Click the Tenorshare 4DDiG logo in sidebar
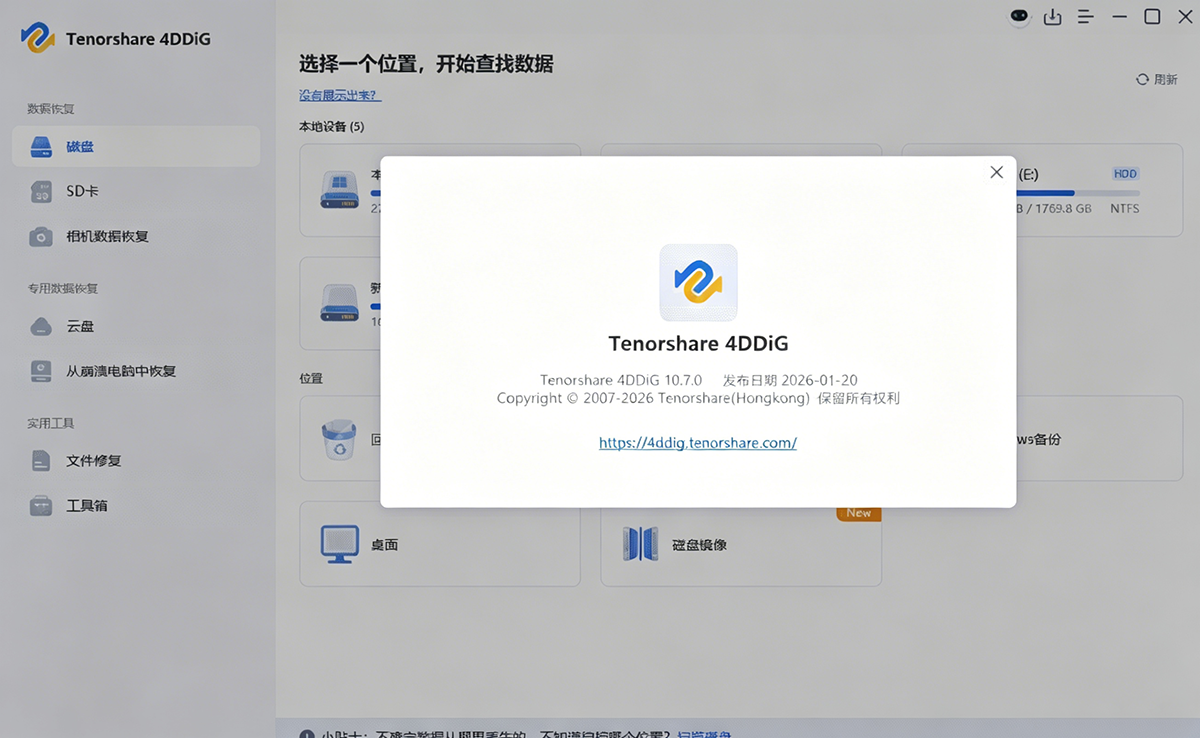1200x738 pixels. 38,38
